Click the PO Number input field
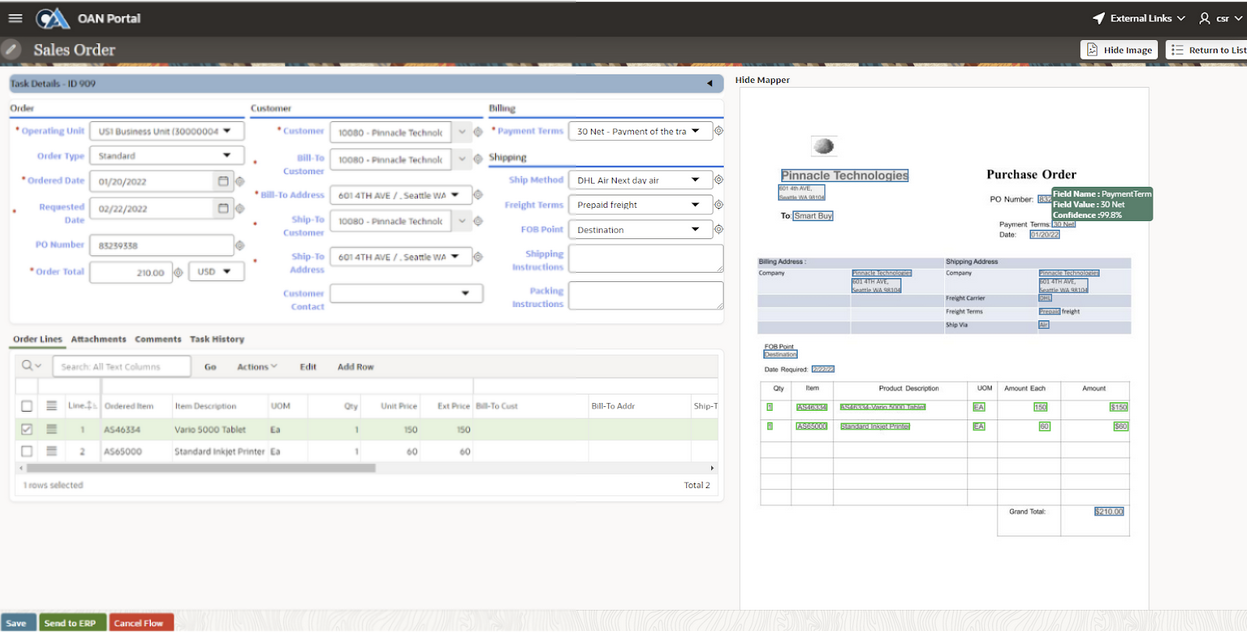The width and height of the screenshot is (1248, 638). 160,244
